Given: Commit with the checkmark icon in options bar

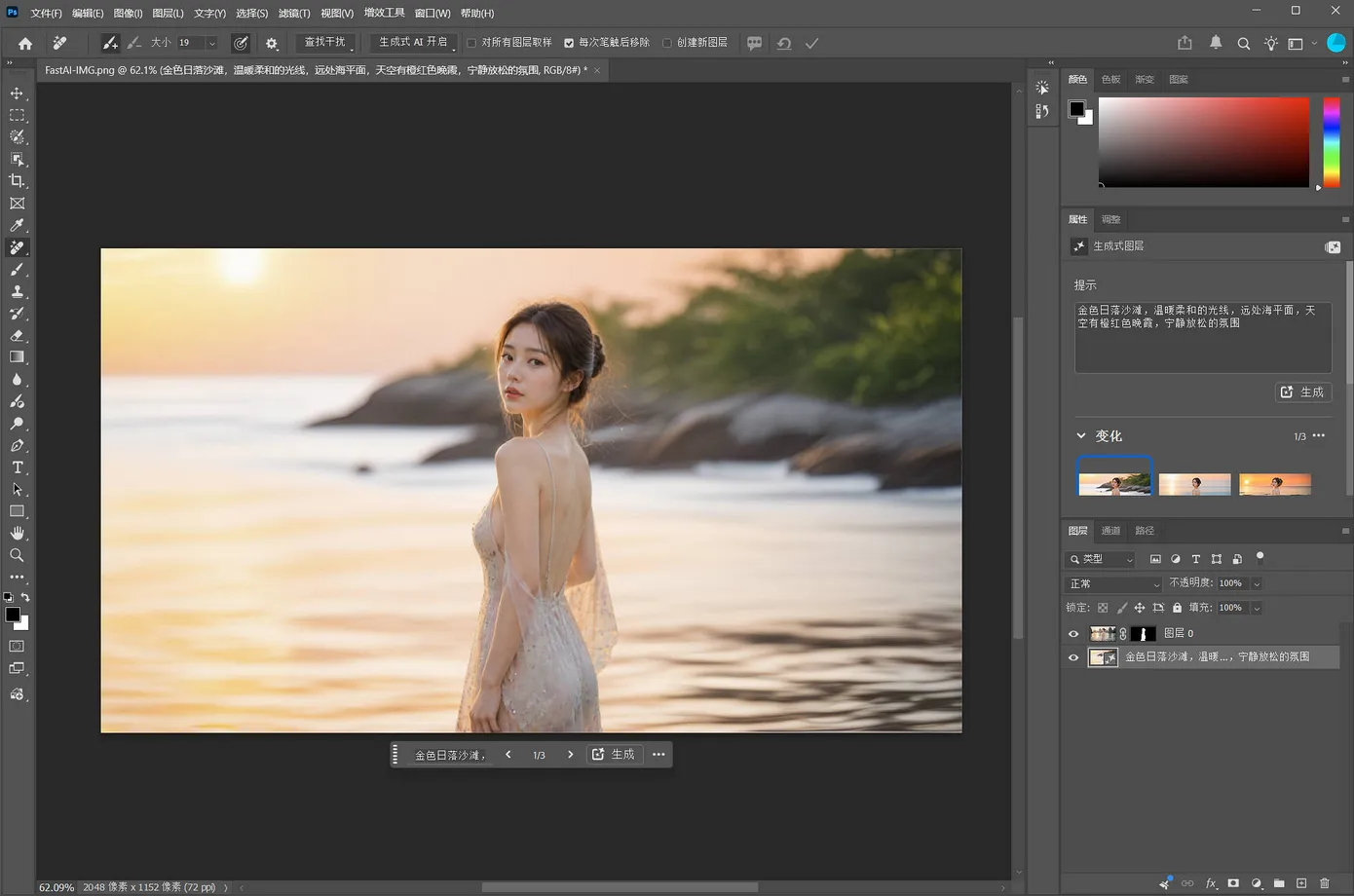Looking at the screenshot, I should (x=811, y=43).
